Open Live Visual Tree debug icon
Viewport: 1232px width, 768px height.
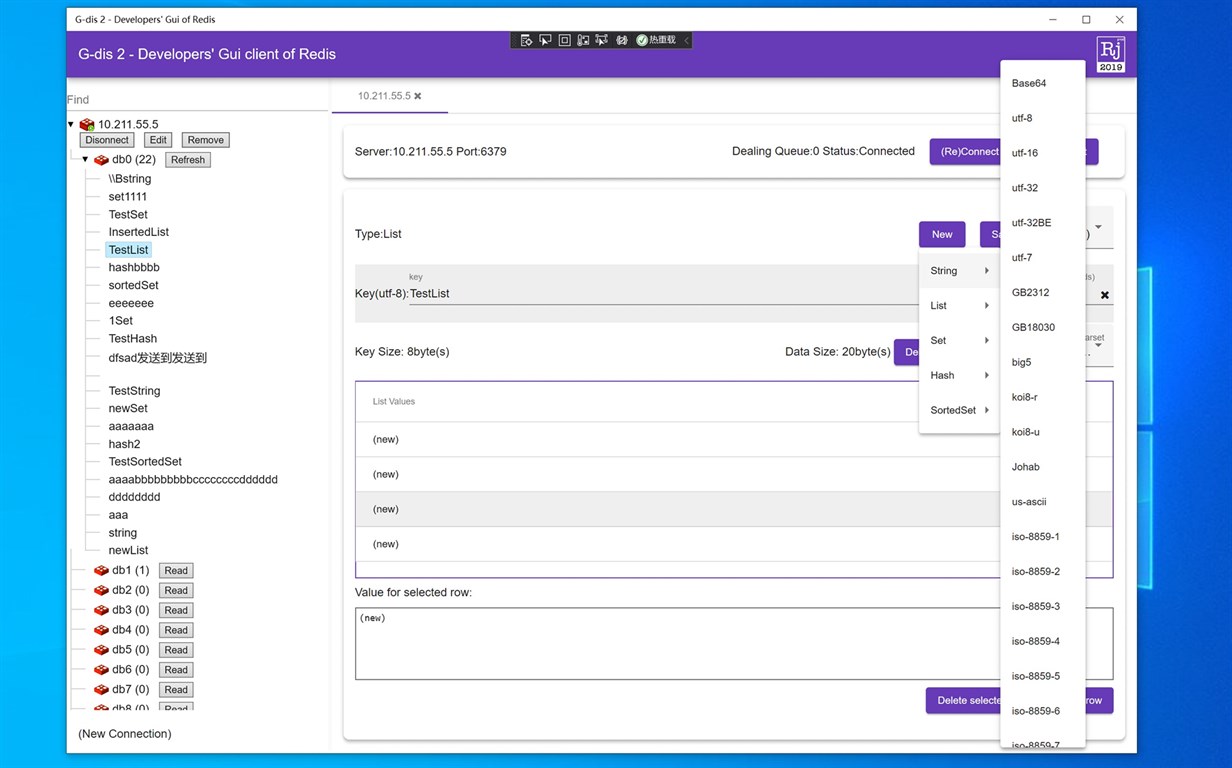tap(526, 40)
